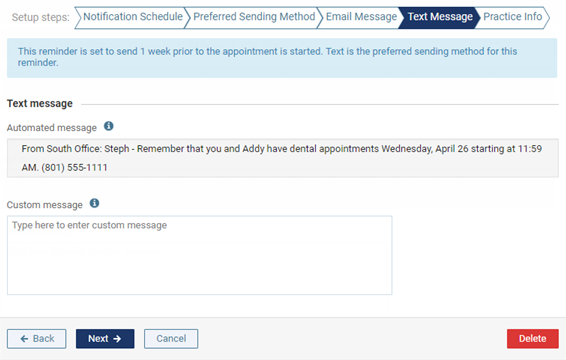Click the Next button
Image resolution: width=566 pixels, height=360 pixels.
105,339
